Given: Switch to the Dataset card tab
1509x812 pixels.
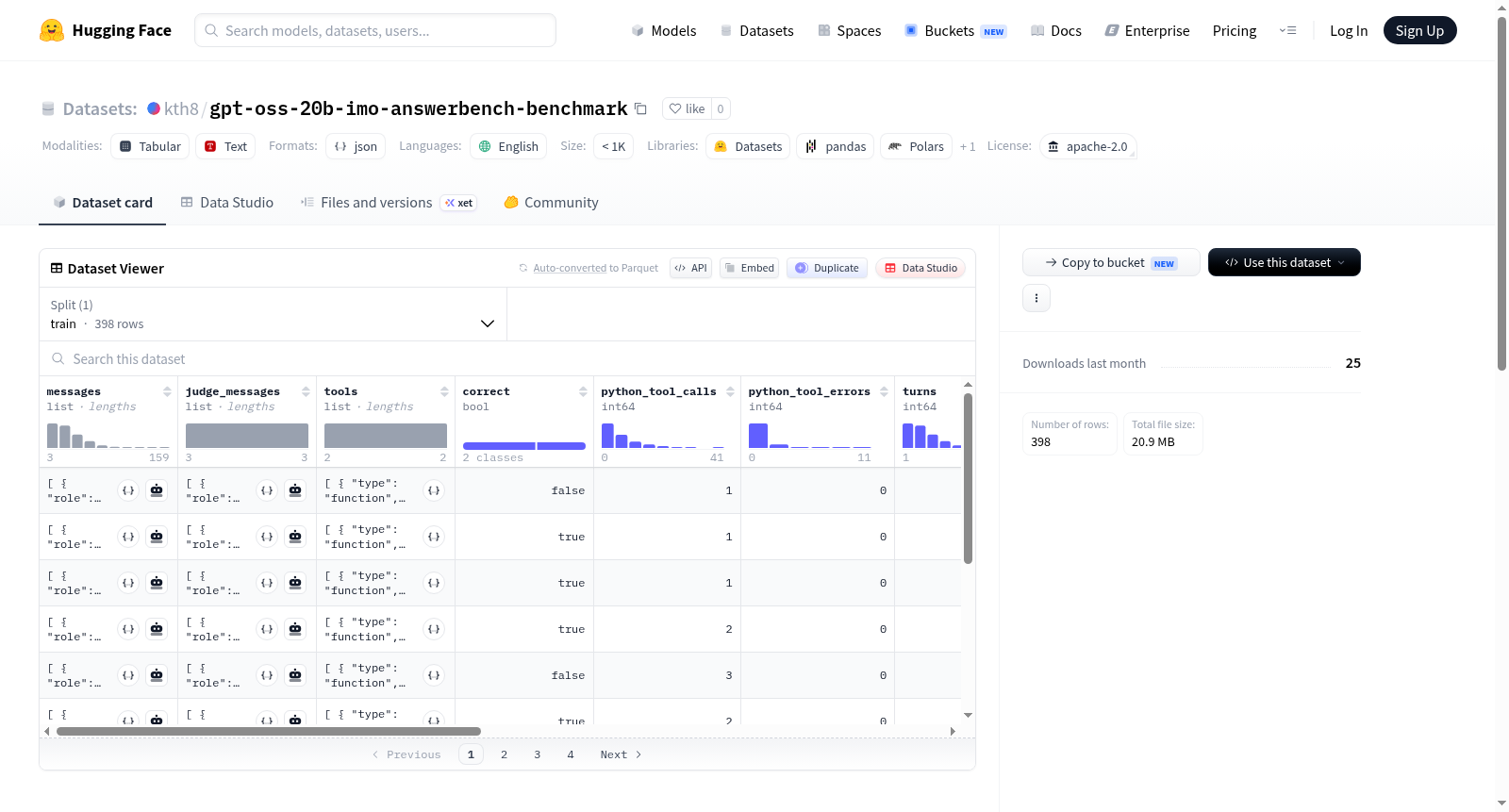Looking at the screenshot, I should coord(102,203).
